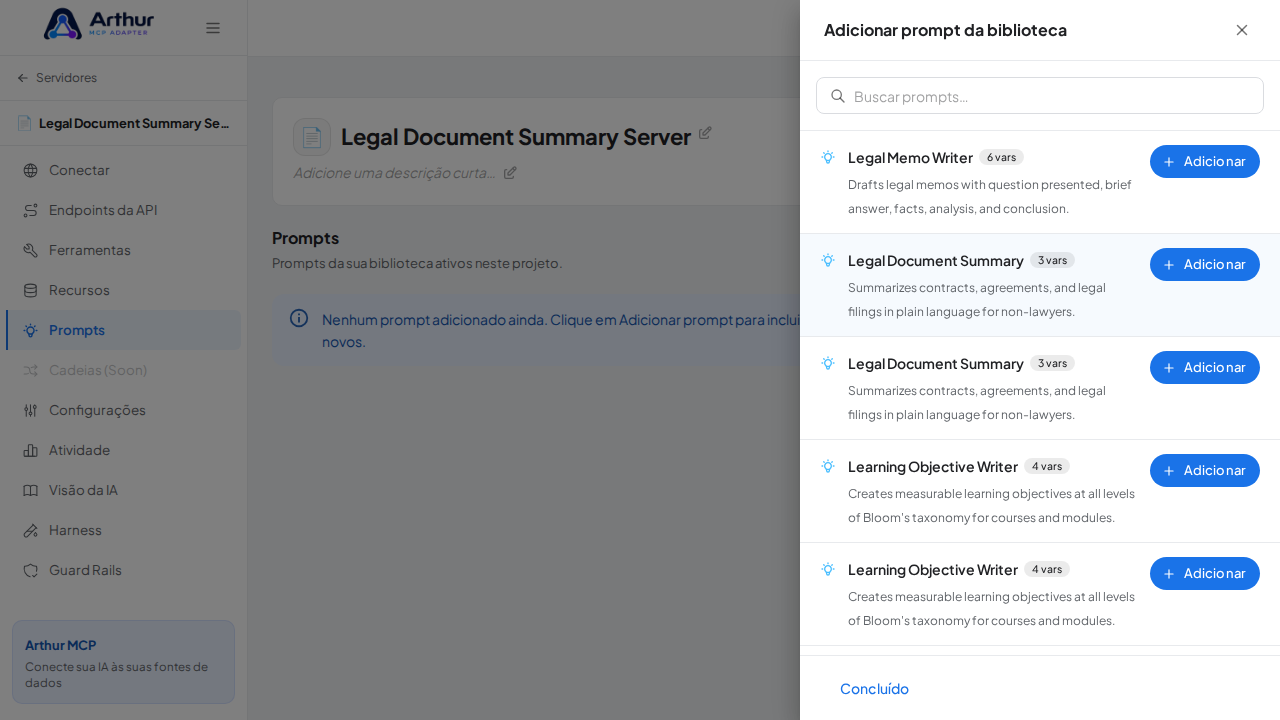
Task: Click the 6 vars badge
Action: (1001, 157)
